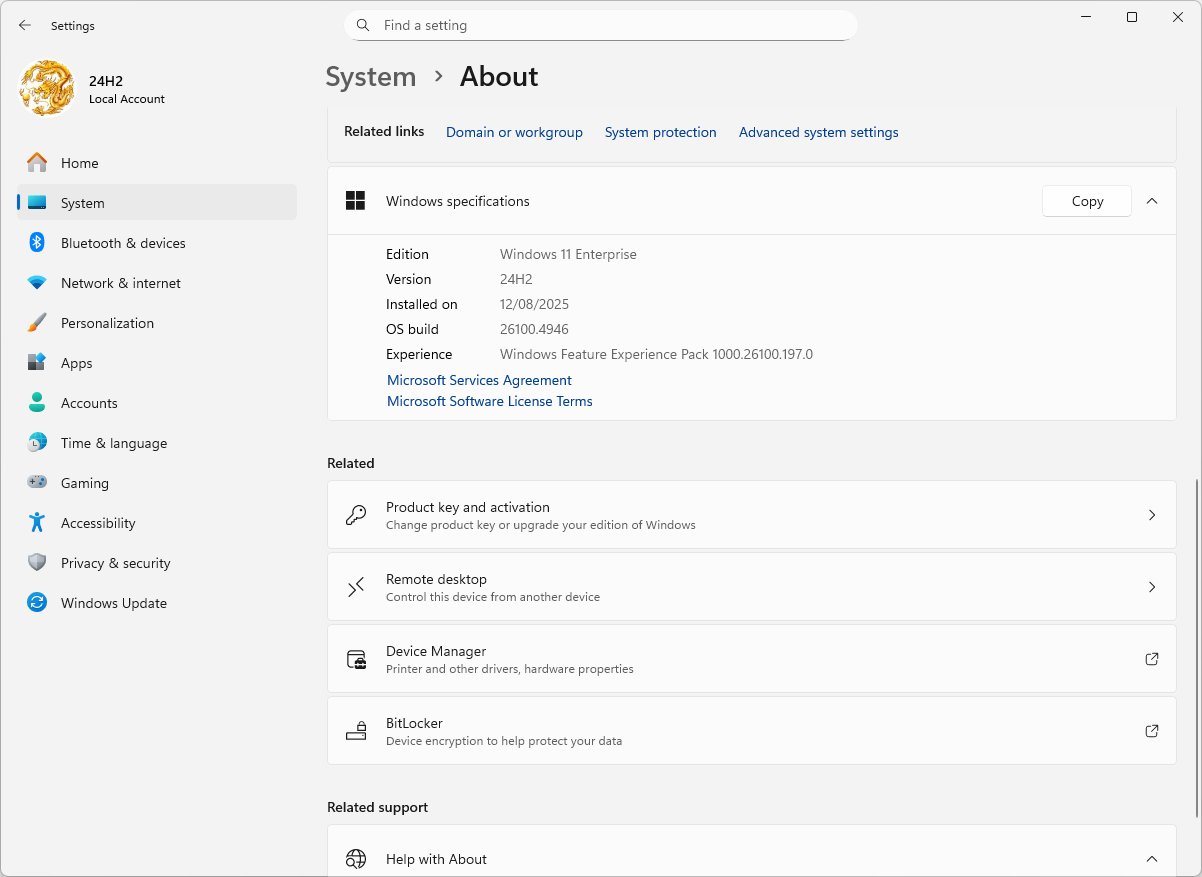
Task: Click the back arrow icon
Action: click(25, 25)
